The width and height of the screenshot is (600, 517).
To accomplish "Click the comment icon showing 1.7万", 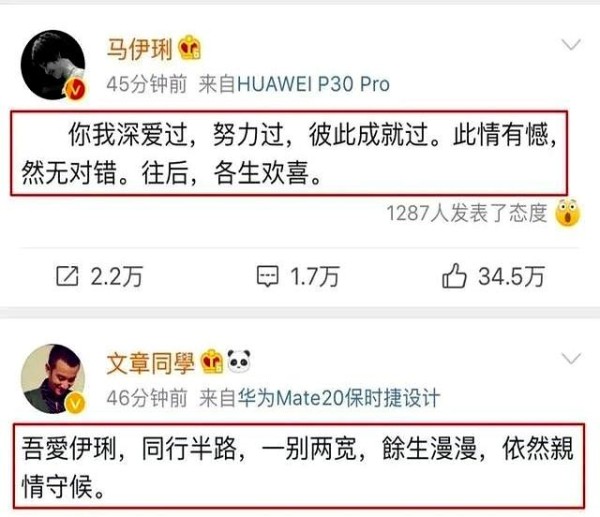I will (x=267, y=276).
